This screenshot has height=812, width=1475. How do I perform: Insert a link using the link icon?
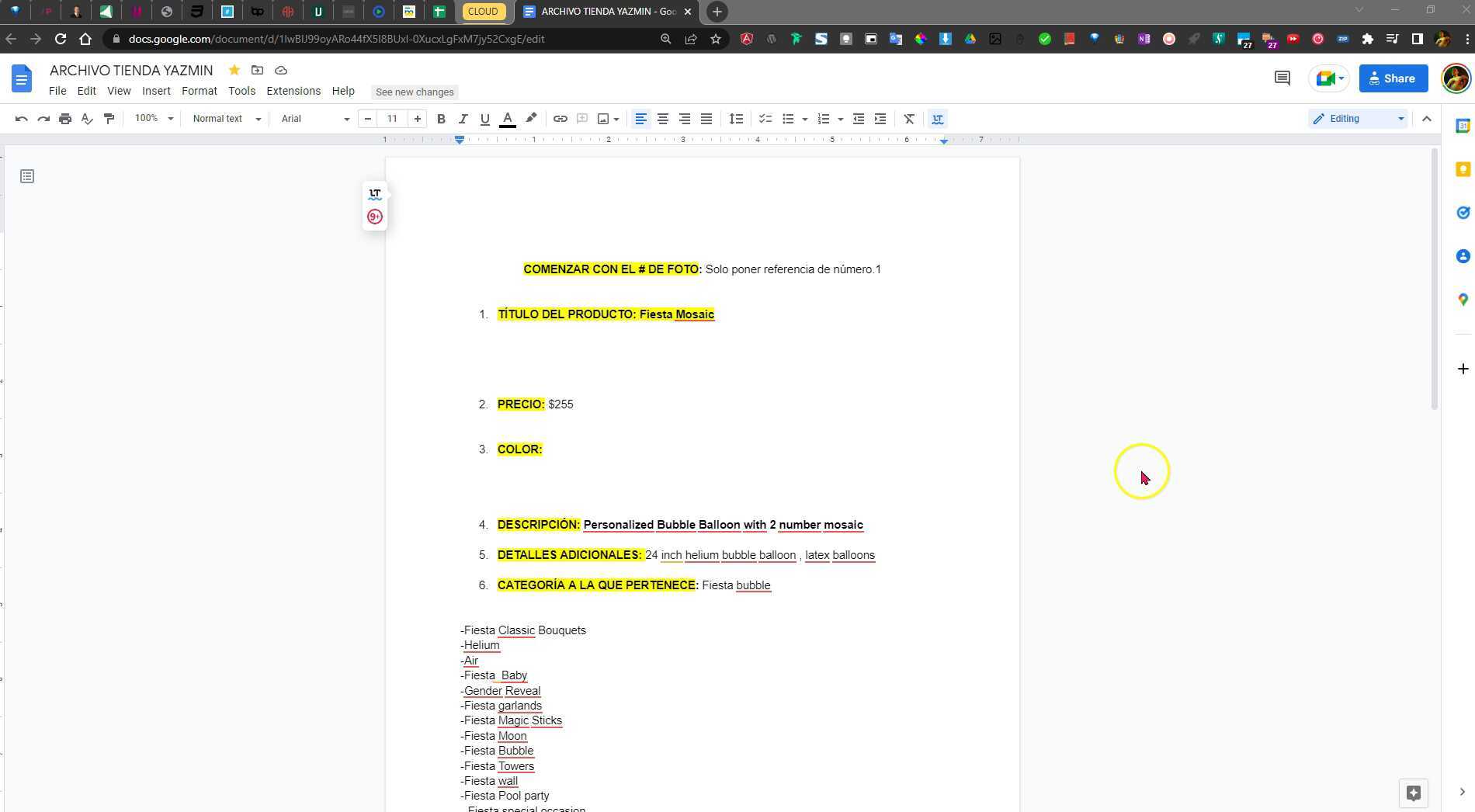click(560, 119)
